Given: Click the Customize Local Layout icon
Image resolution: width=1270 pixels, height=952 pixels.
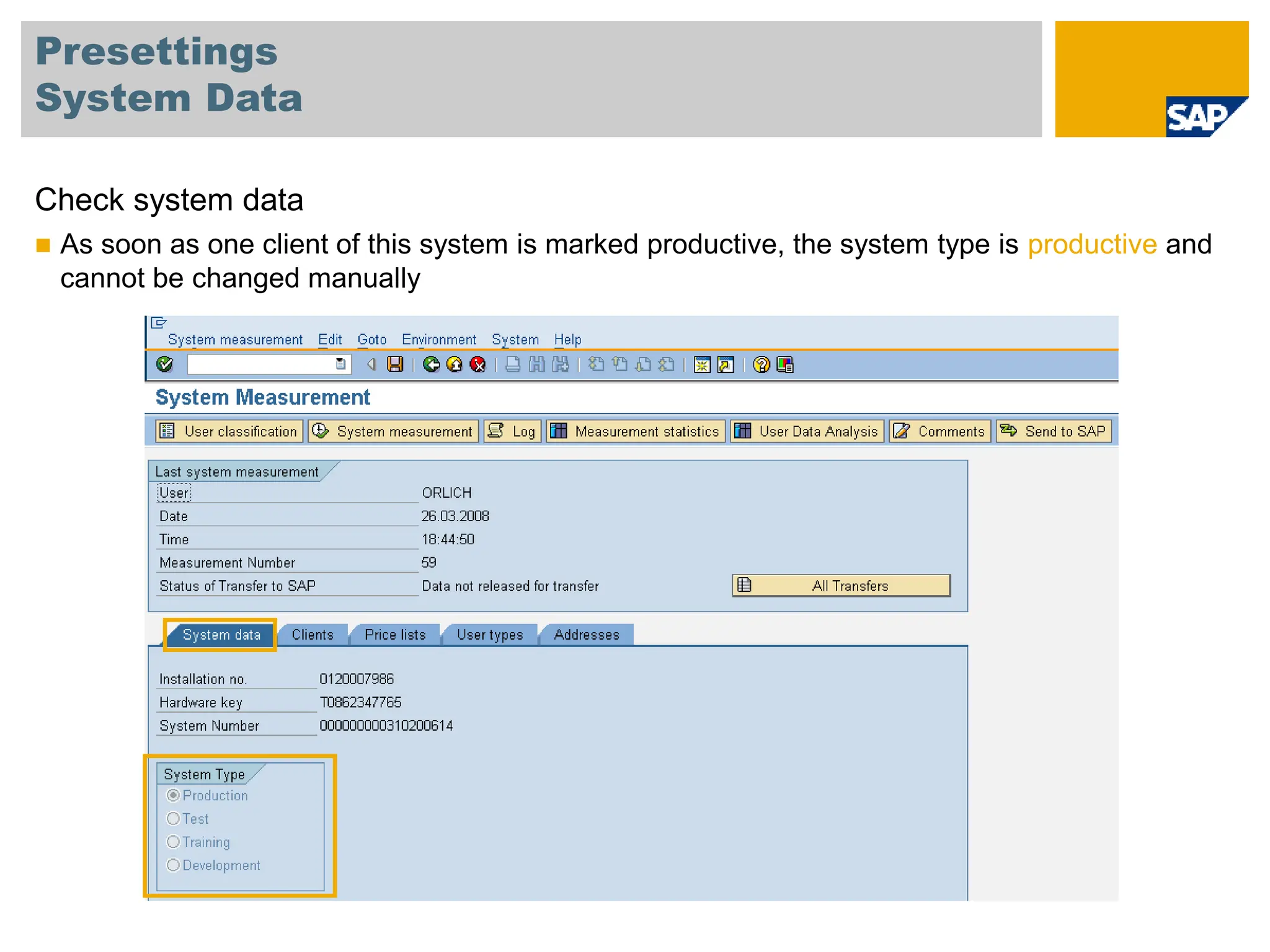Looking at the screenshot, I should pyautogui.click(x=785, y=364).
